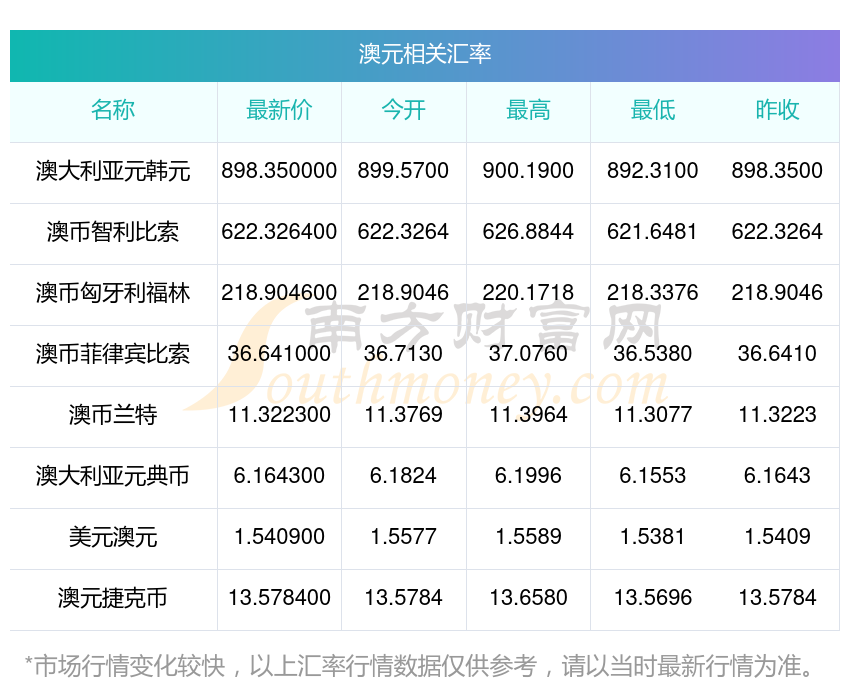850x698 pixels.
Task: Click the 澳币智利比索 row name
Action: pos(113,232)
